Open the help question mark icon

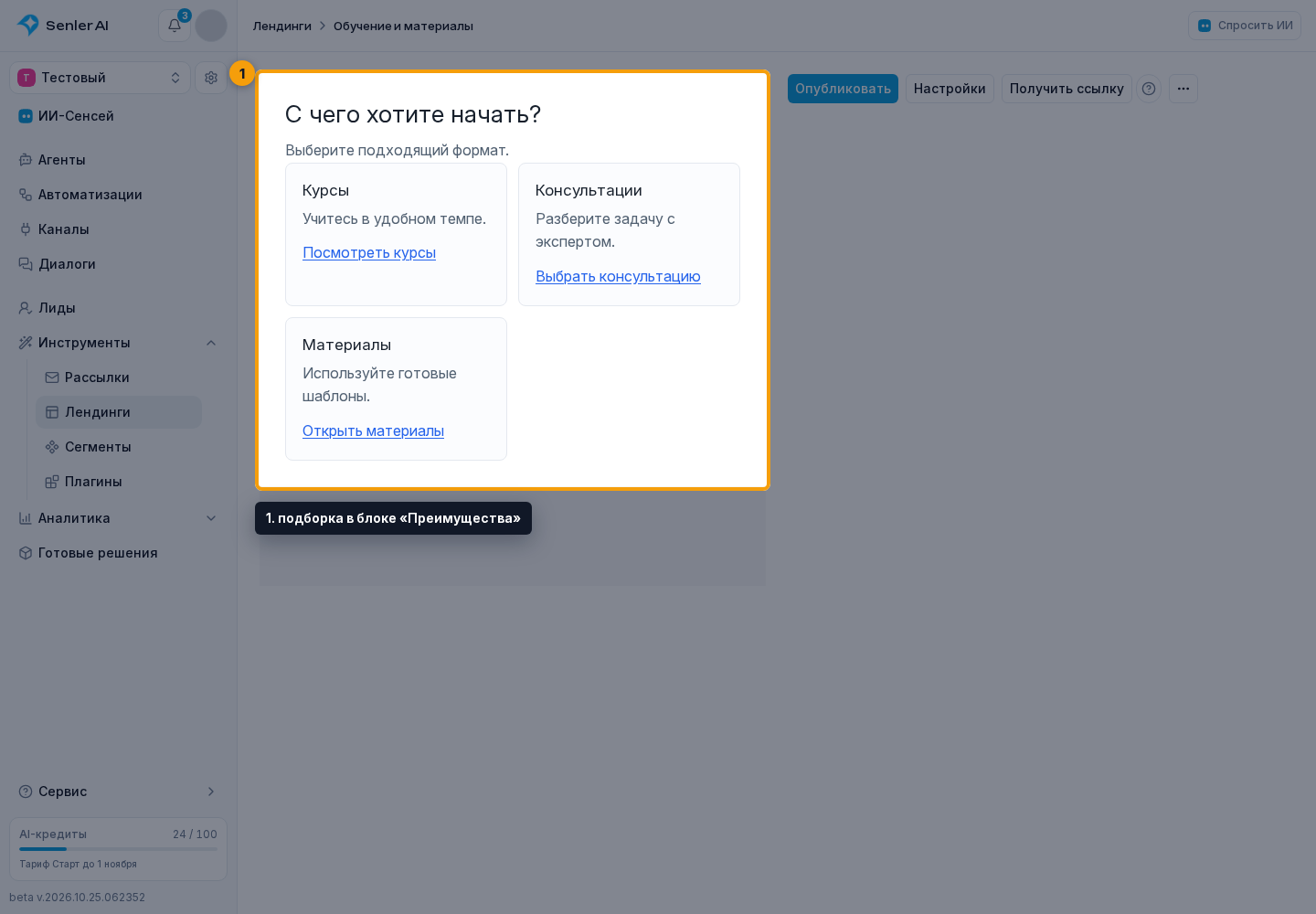click(1149, 89)
